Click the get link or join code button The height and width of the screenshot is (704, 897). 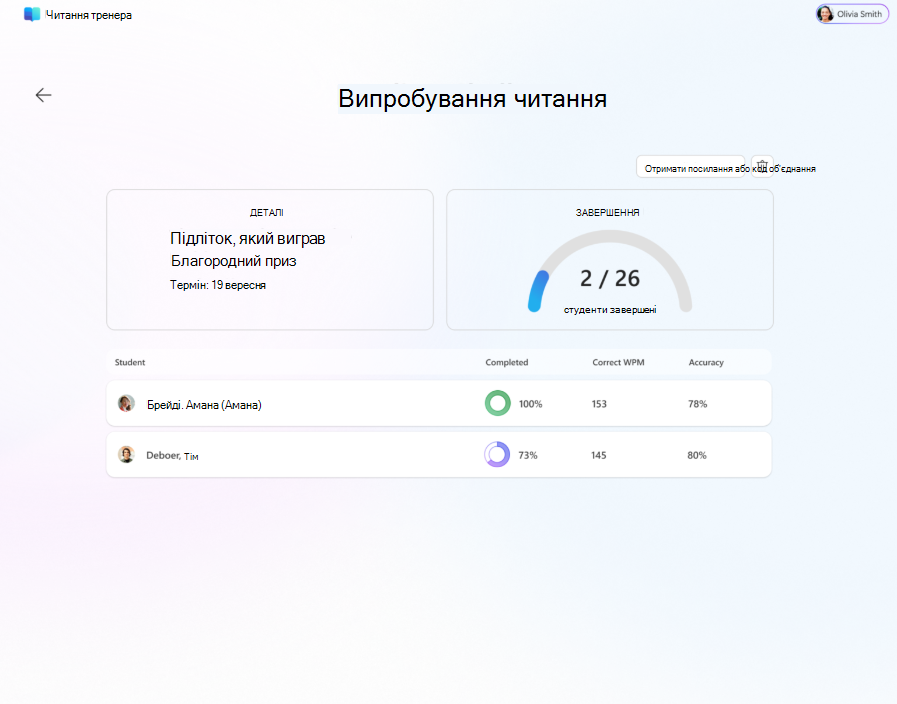[690, 167]
